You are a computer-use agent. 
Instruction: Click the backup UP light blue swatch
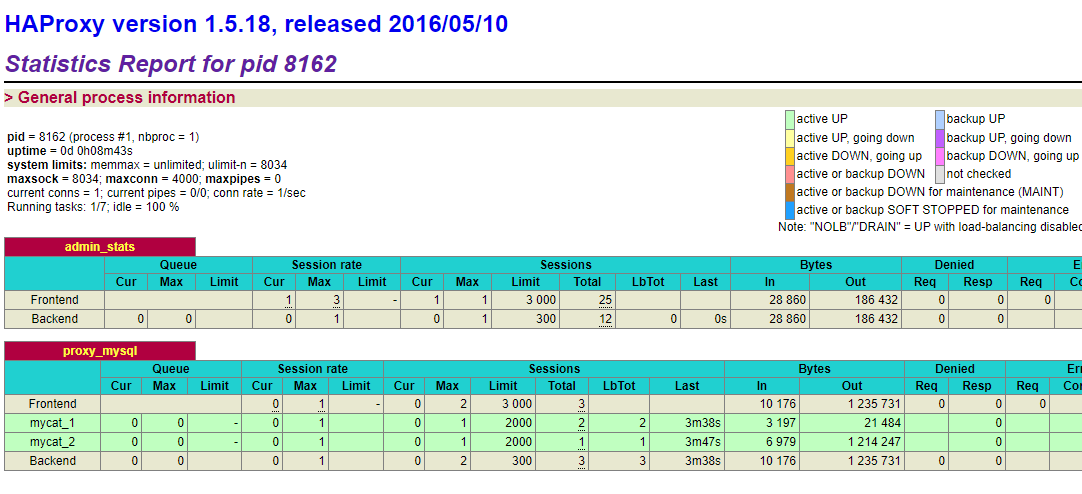pos(940,119)
